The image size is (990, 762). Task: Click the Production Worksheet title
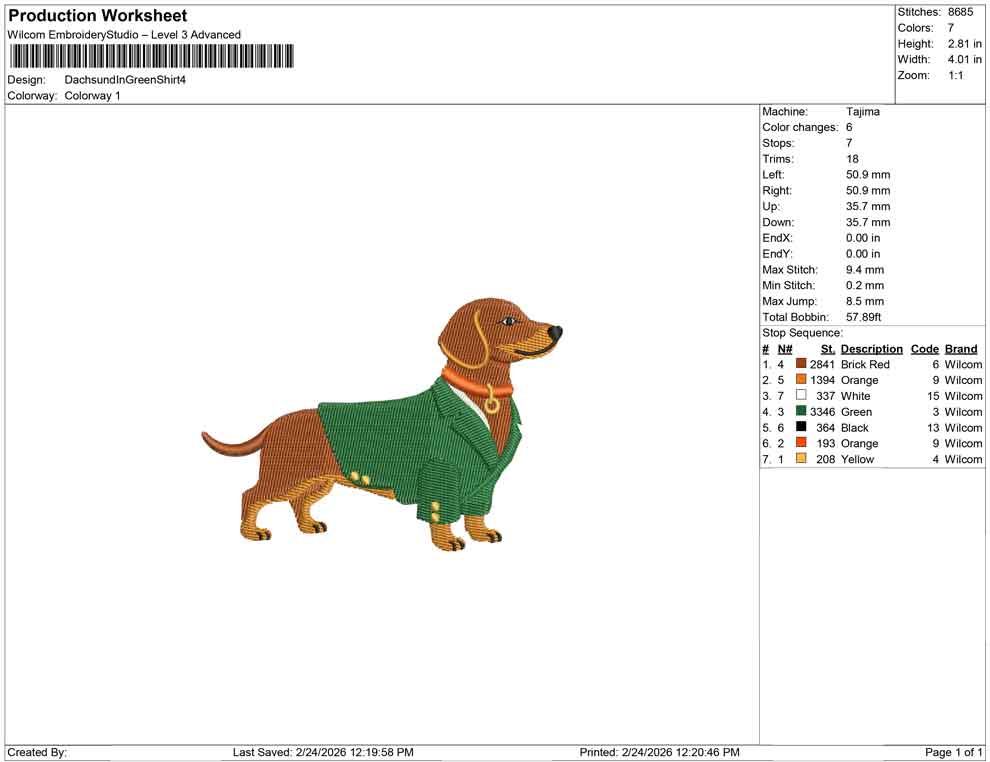pos(97,15)
